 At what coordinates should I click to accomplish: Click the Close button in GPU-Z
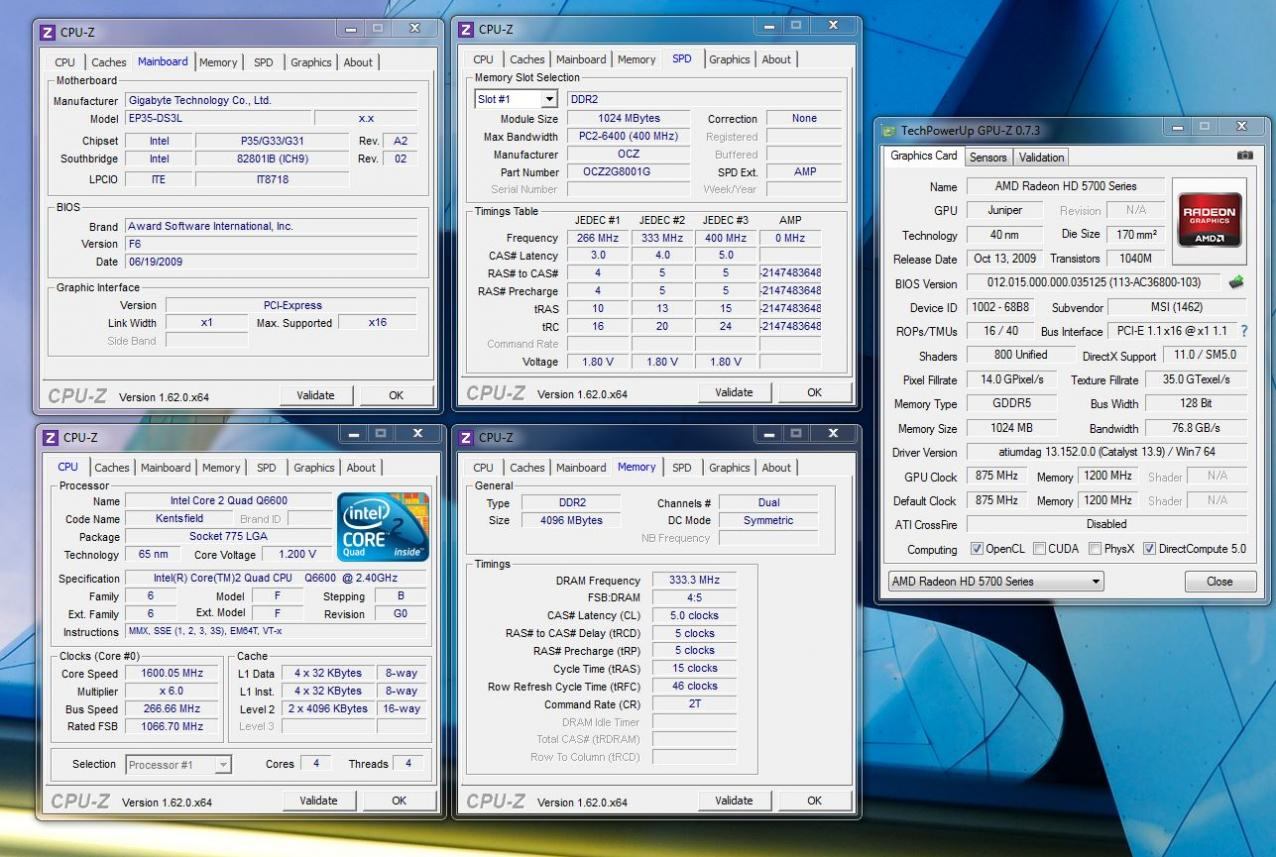(x=1219, y=581)
